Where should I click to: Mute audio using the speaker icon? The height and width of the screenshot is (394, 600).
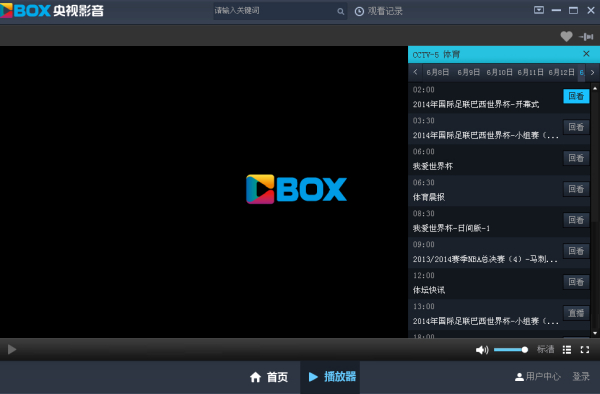[482, 350]
